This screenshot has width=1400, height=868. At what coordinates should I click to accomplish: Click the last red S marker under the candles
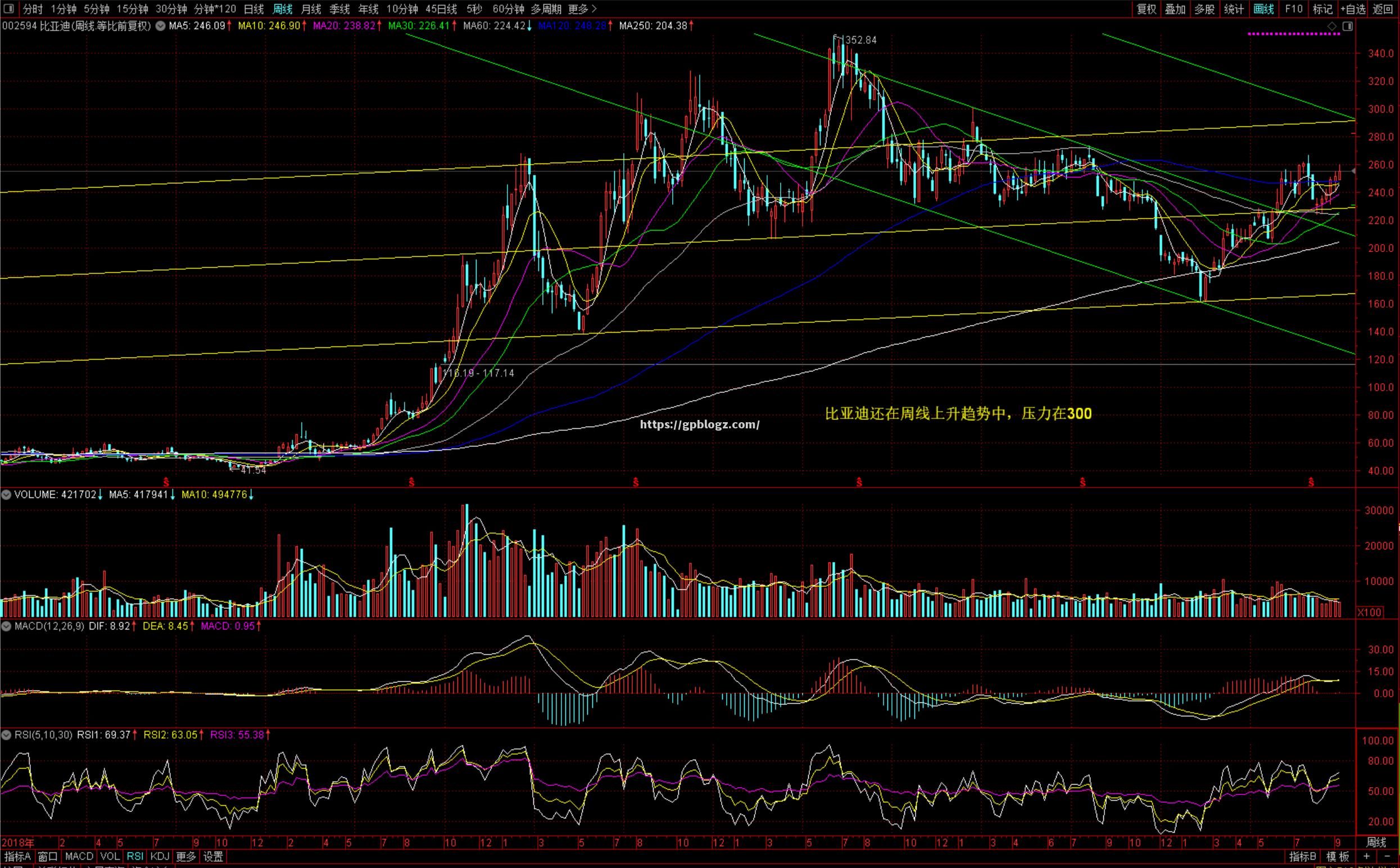pos(1311,482)
